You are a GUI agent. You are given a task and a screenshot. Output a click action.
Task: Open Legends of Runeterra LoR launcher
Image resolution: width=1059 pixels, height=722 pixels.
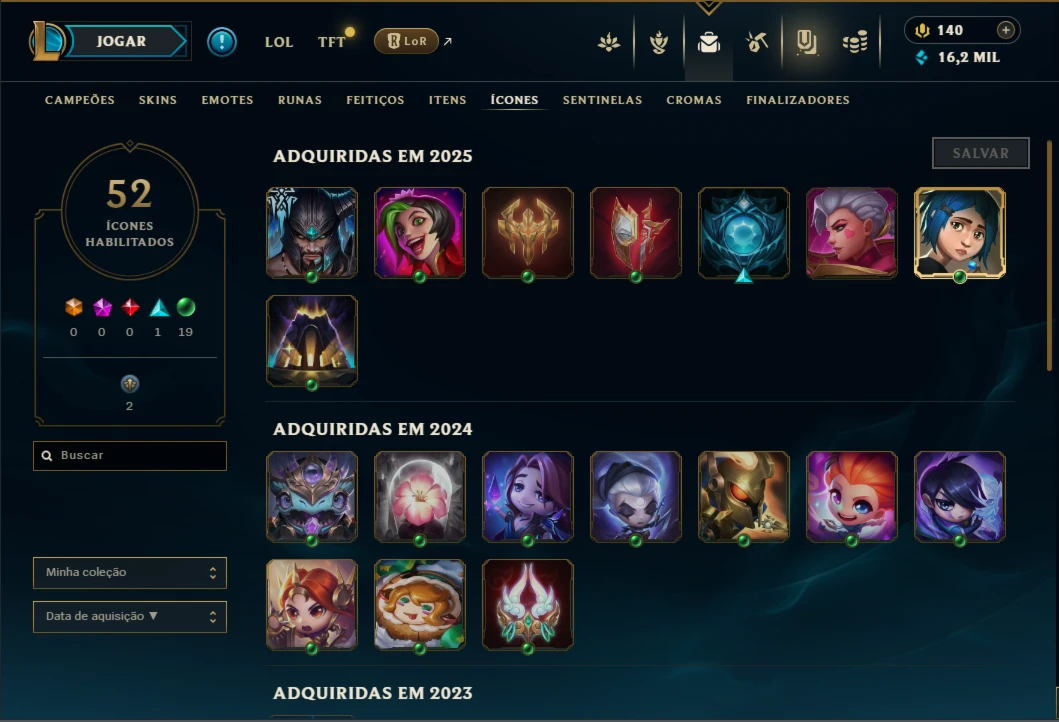(x=407, y=41)
